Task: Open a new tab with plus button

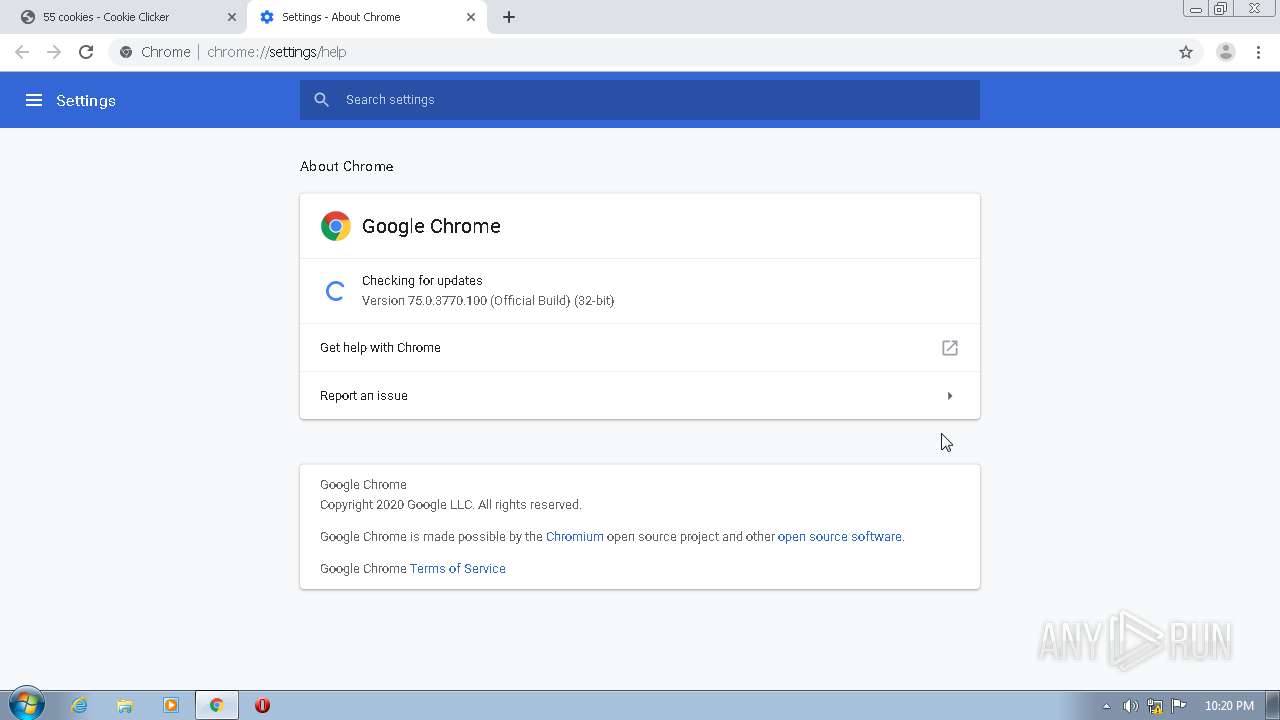Action: pyautogui.click(x=509, y=17)
